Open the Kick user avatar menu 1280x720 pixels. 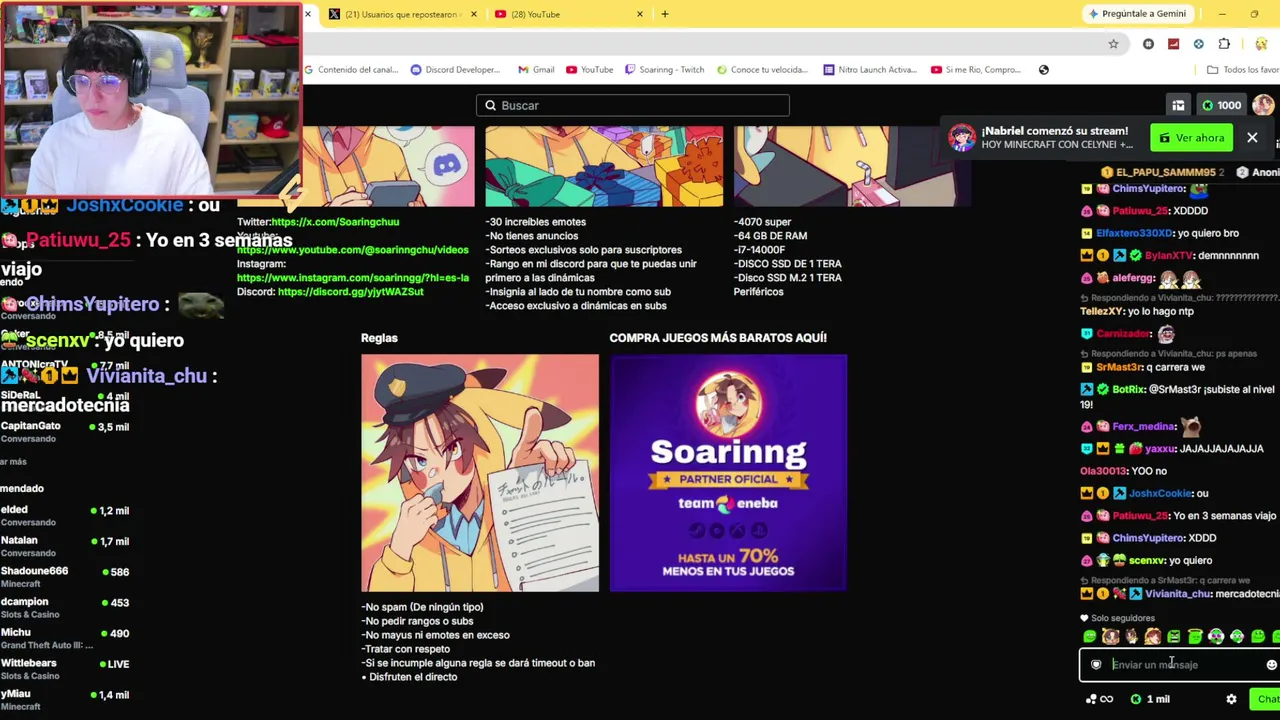coord(1263,105)
